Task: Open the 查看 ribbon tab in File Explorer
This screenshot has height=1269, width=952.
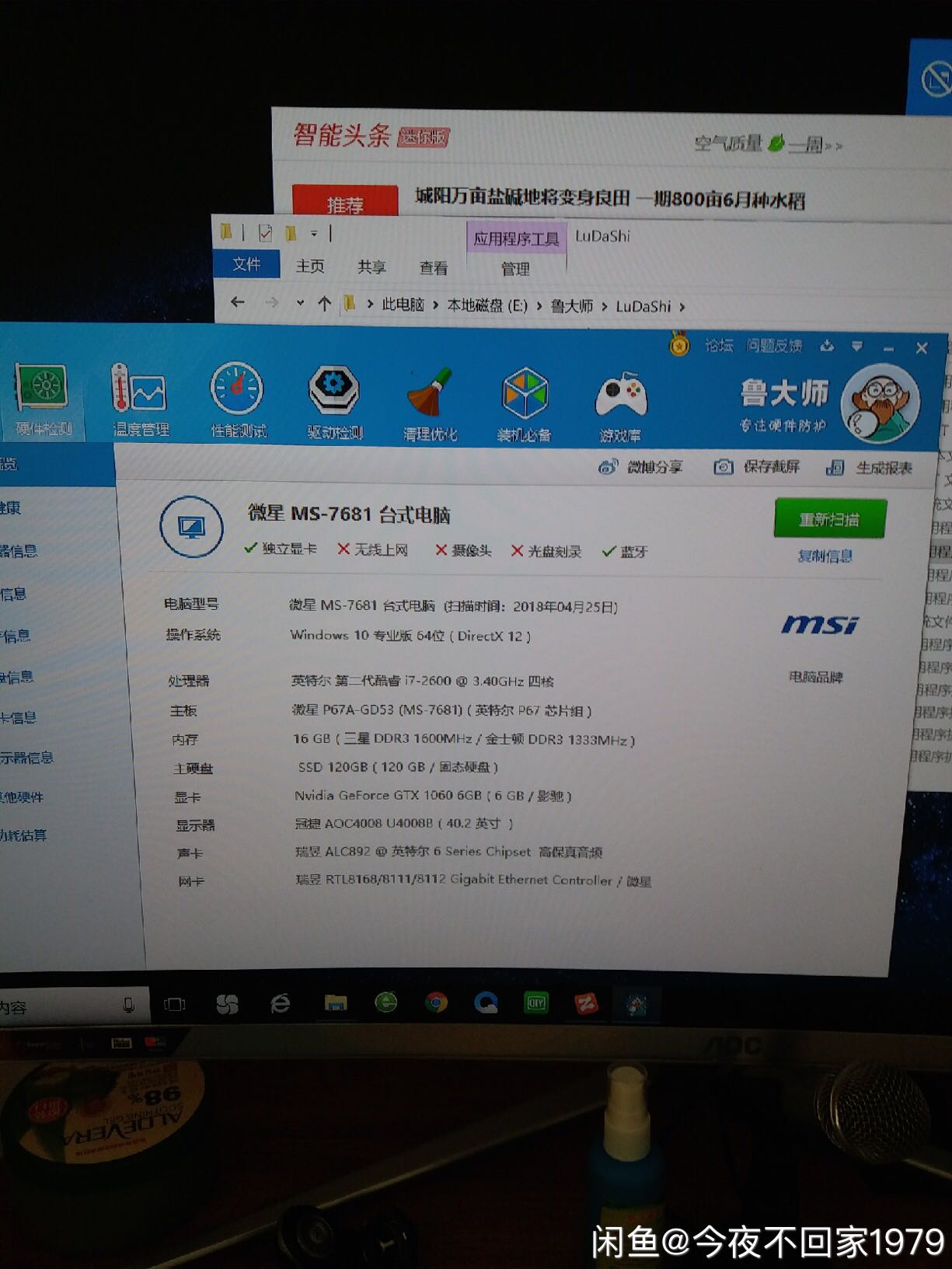Action: click(x=433, y=268)
